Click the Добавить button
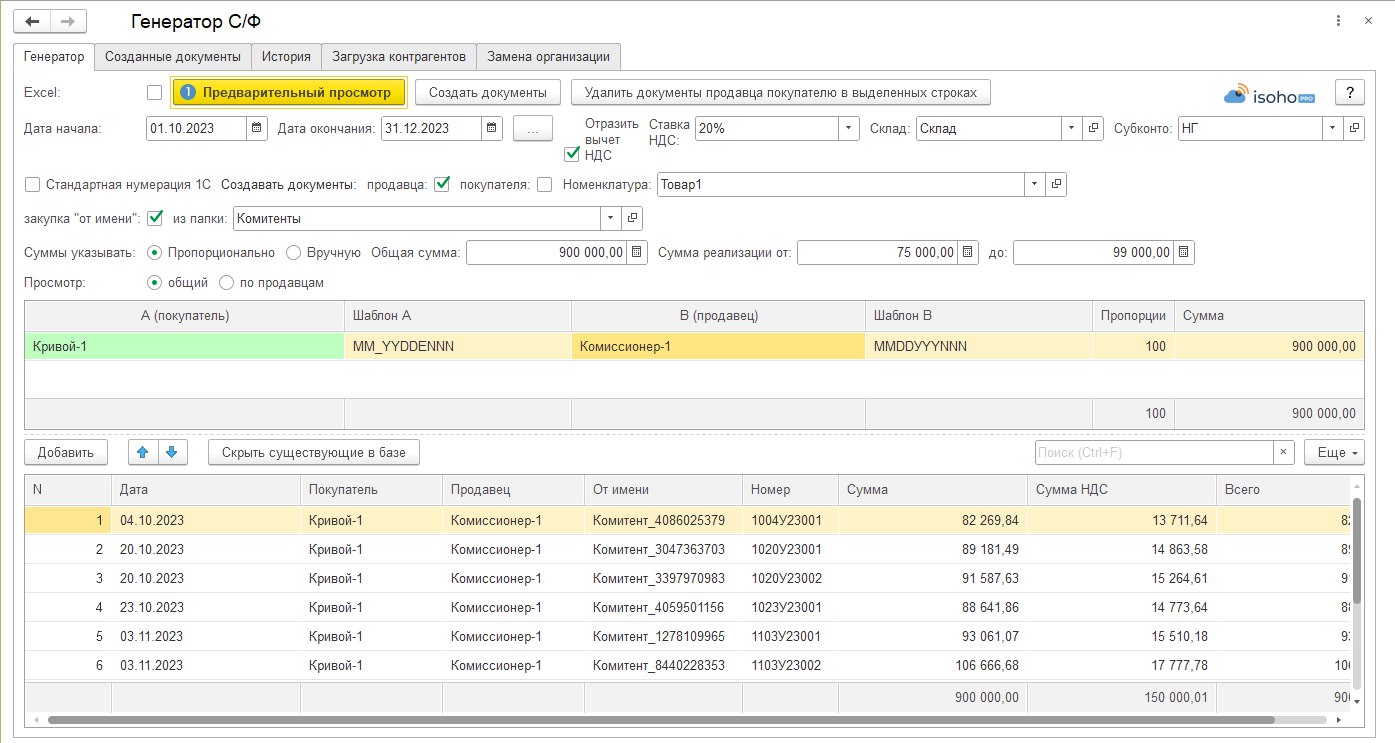 click(x=65, y=453)
